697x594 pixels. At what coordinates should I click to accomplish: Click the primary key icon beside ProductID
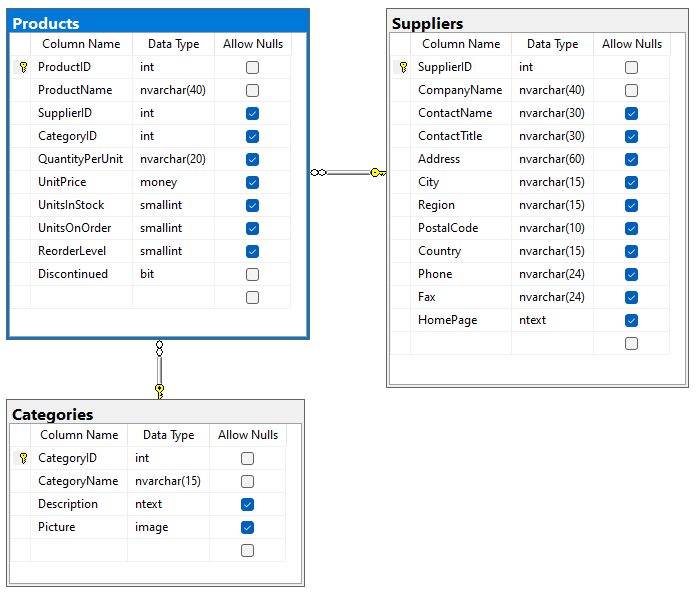coord(23,67)
